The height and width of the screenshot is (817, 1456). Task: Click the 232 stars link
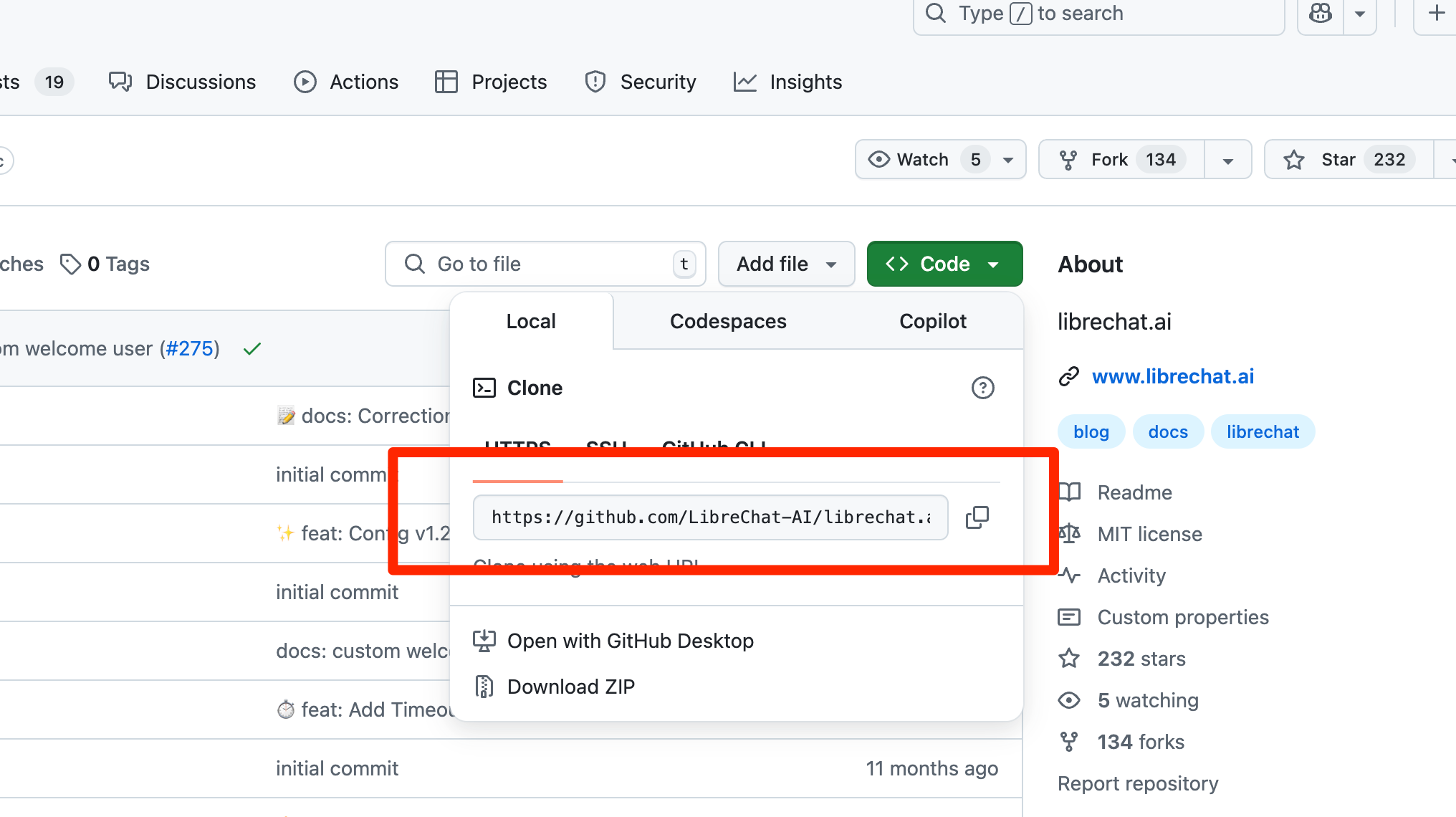tap(1141, 659)
